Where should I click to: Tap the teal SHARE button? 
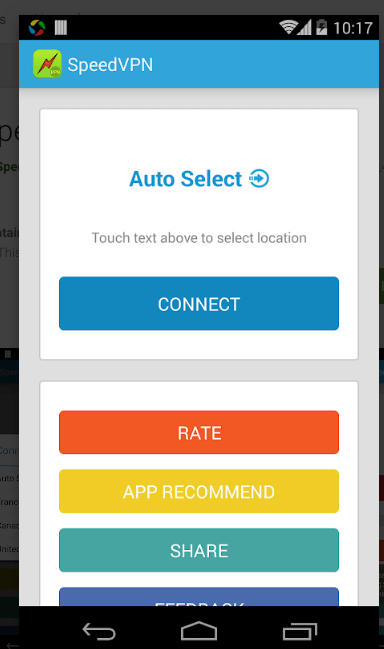[x=199, y=550]
